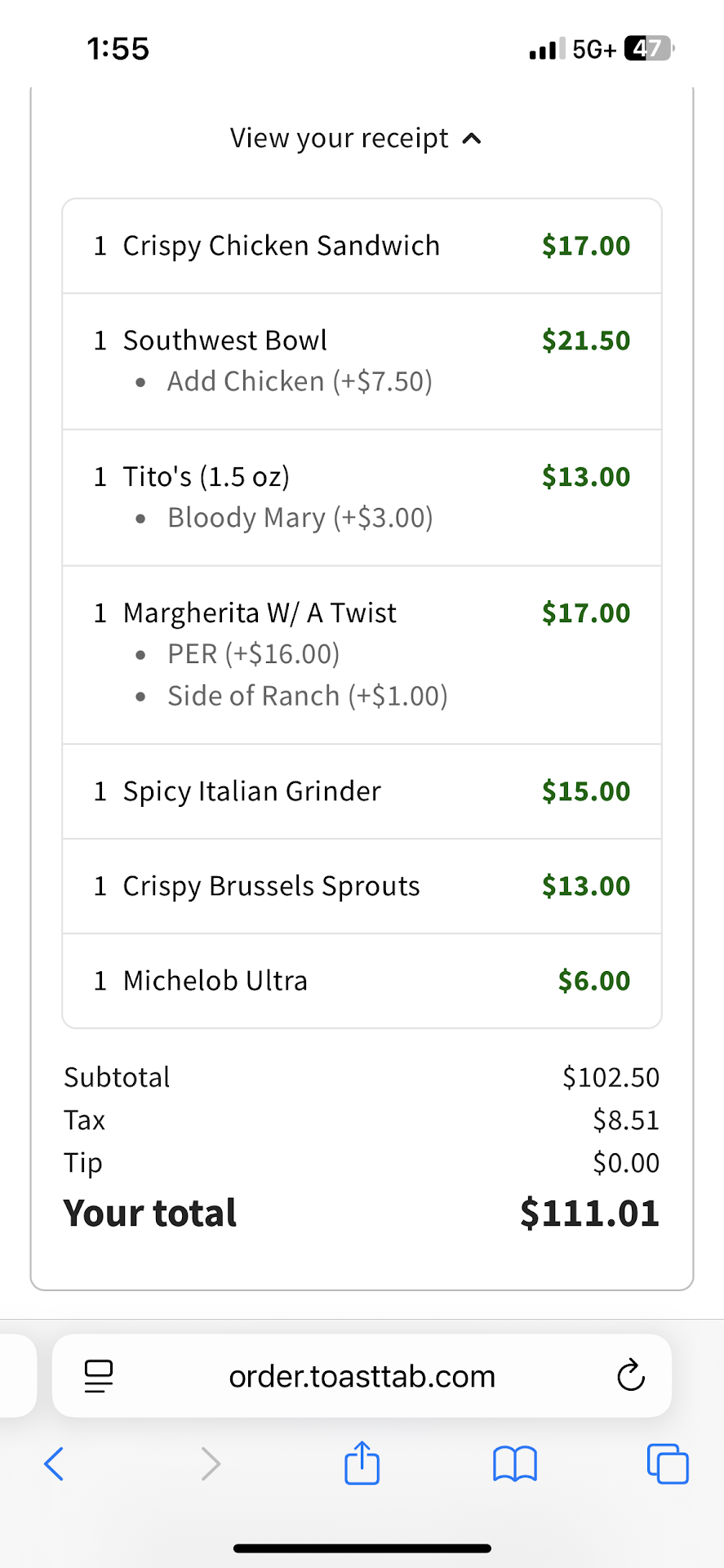Reload the toasttab page

click(631, 1376)
